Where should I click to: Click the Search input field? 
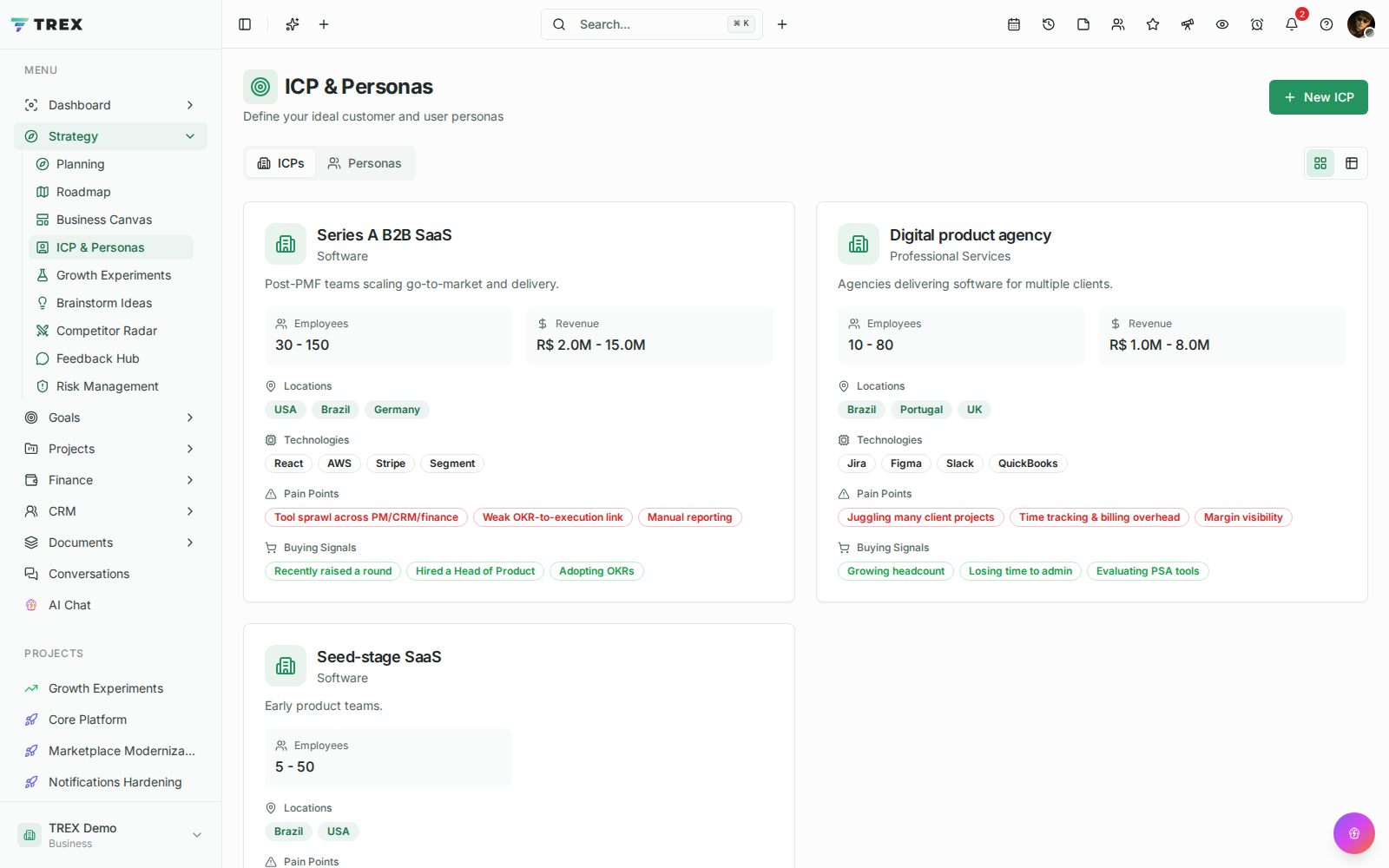pyautogui.click(x=651, y=24)
